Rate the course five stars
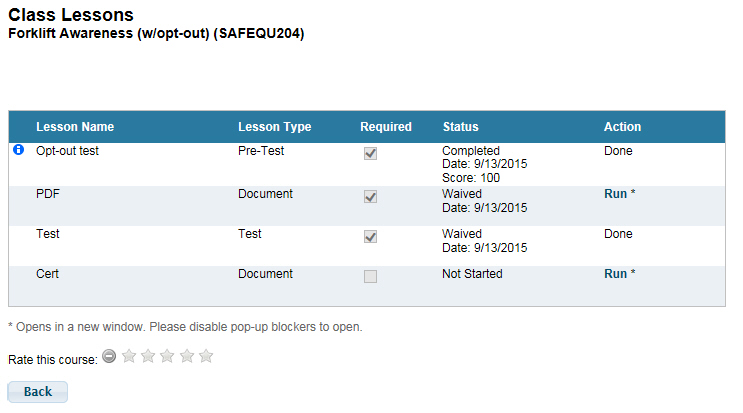743x413 pixels. point(206,356)
